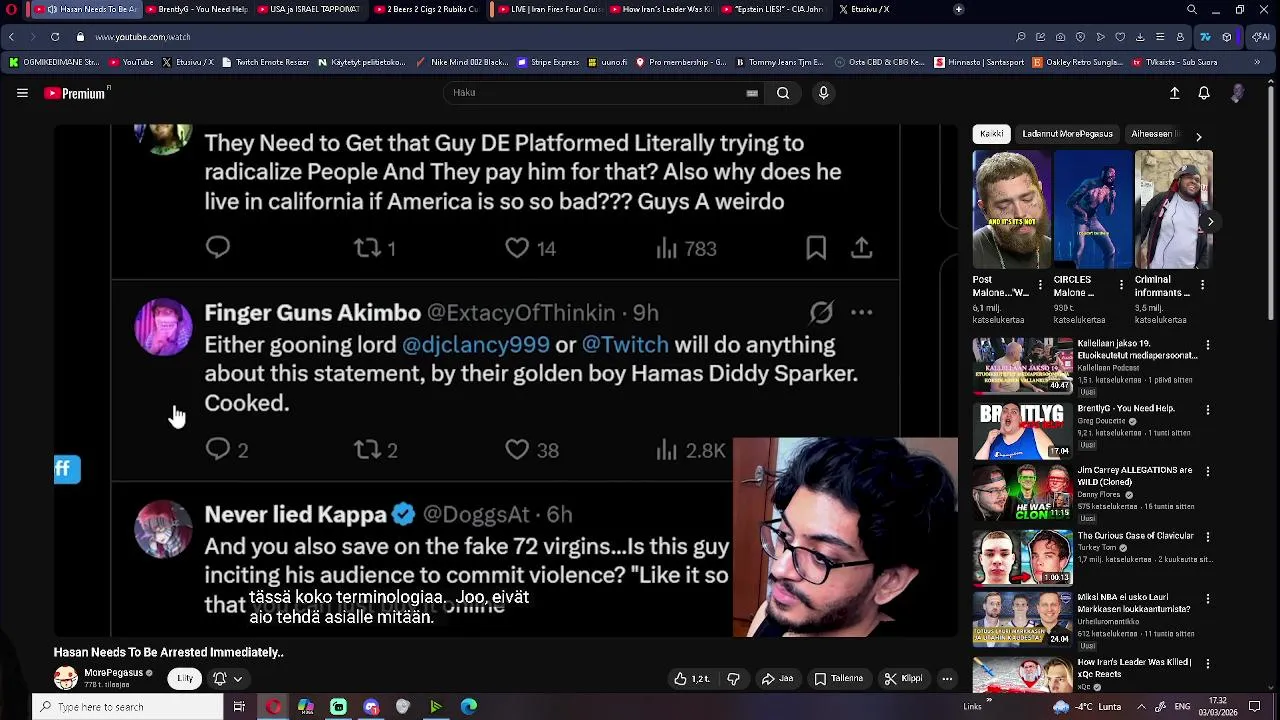Create a clip with Klippi button
1280x720 pixels.
pyautogui.click(x=903, y=679)
